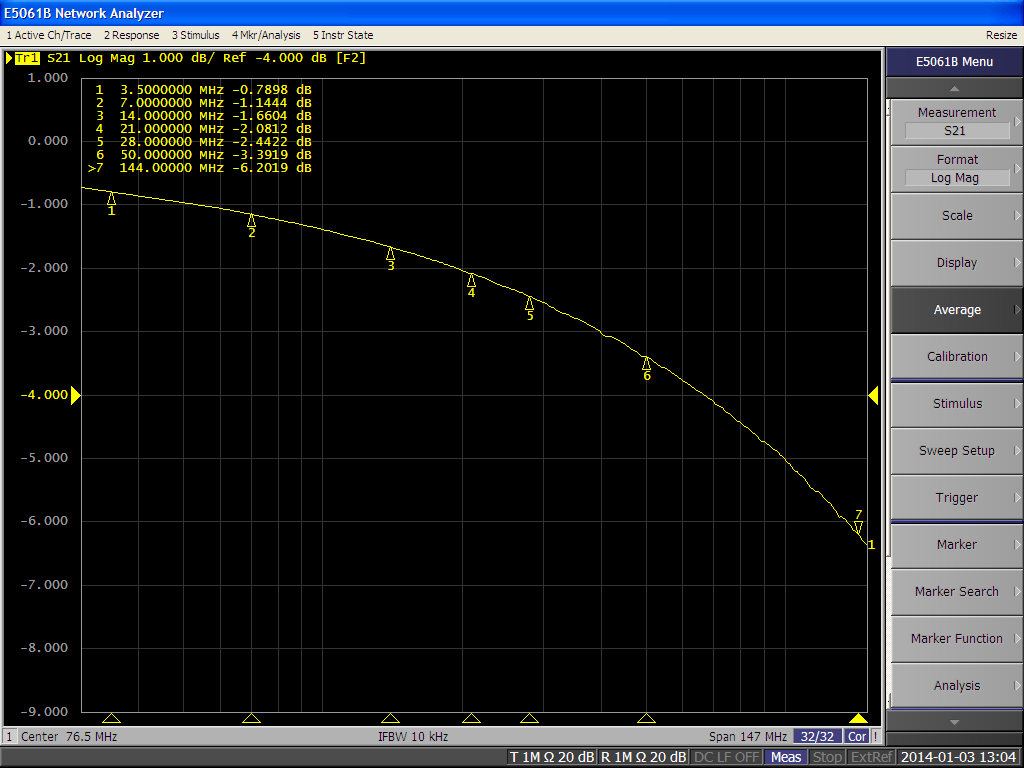This screenshot has height=768, width=1024.
Task: Click the ExtRef status indicator
Action: [871, 758]
